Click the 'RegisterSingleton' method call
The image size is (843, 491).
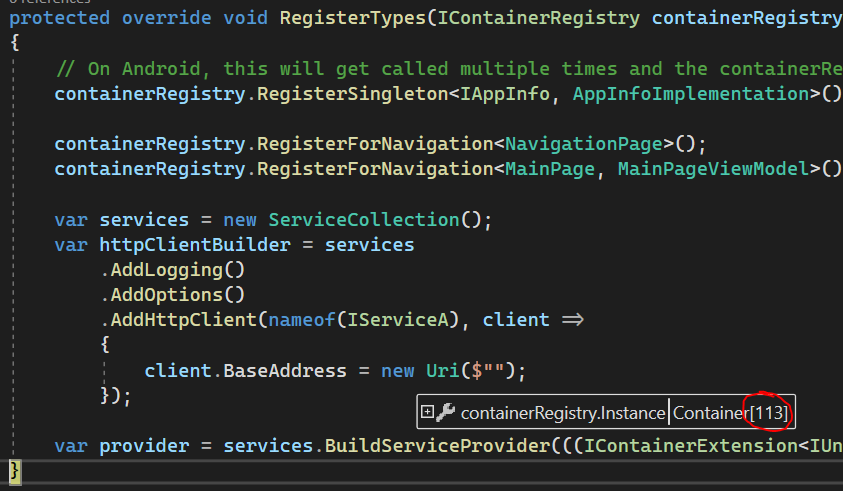pyautogui.click(x=352, y=94)
